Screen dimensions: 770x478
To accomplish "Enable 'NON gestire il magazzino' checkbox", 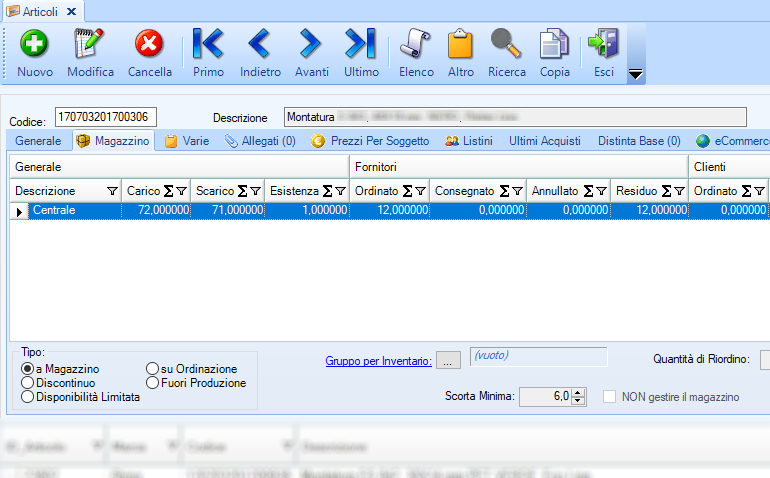I will [609, 397].
